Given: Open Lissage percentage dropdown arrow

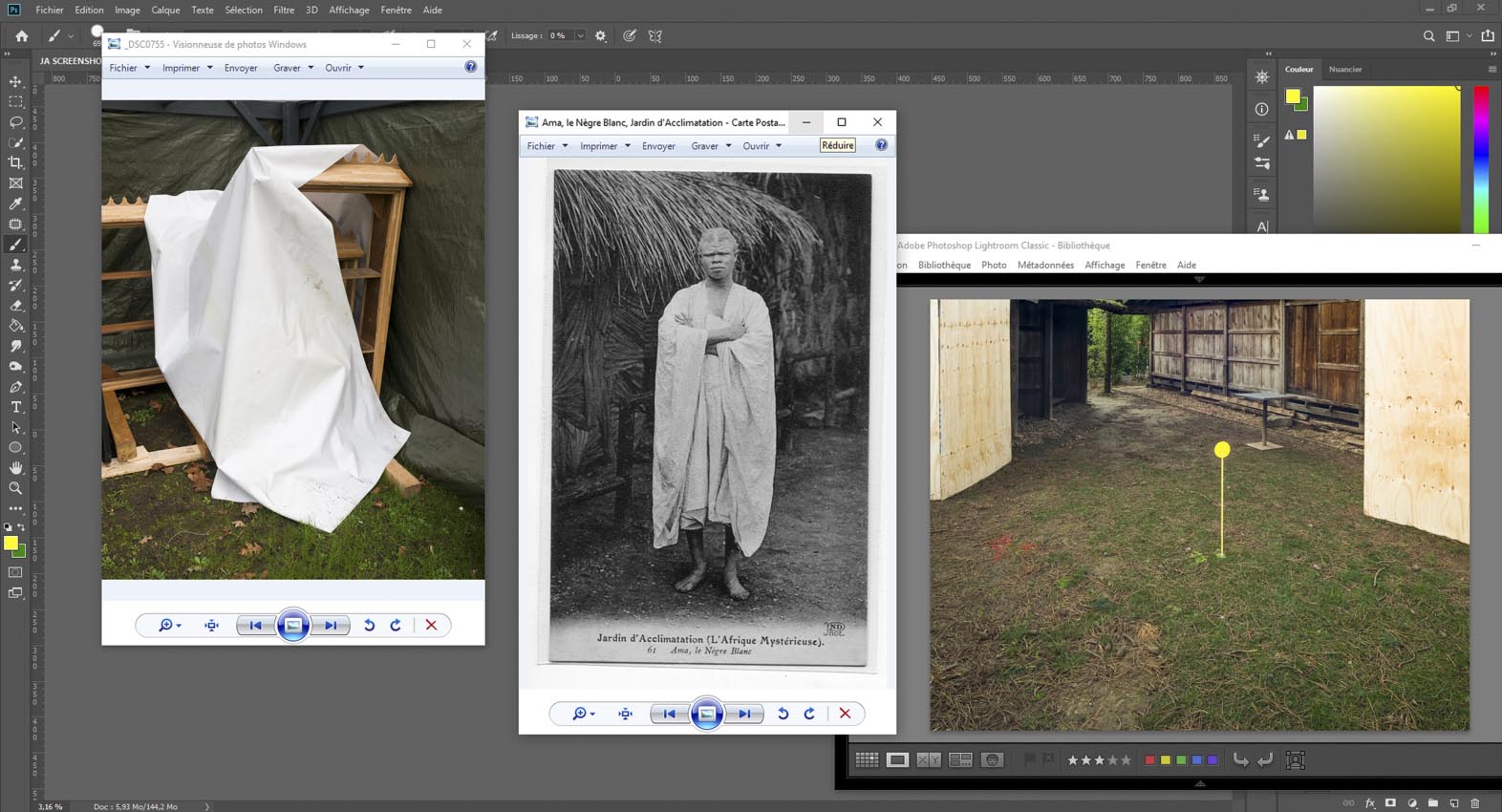Looking at the screenshot, I should click(x=580, y=36).
